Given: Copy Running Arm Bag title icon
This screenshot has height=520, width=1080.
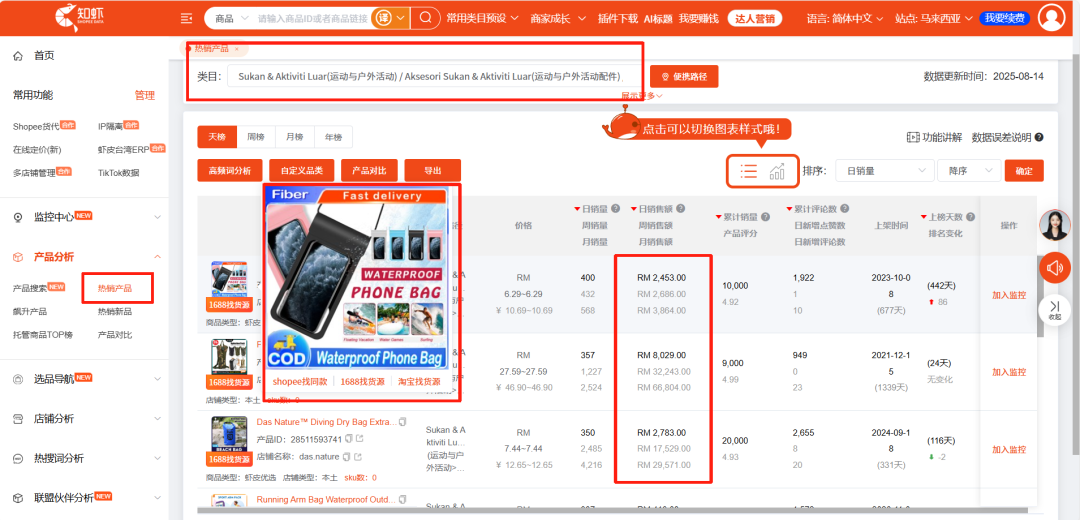Looking at the screenshot, I should [x=403, y=499].
